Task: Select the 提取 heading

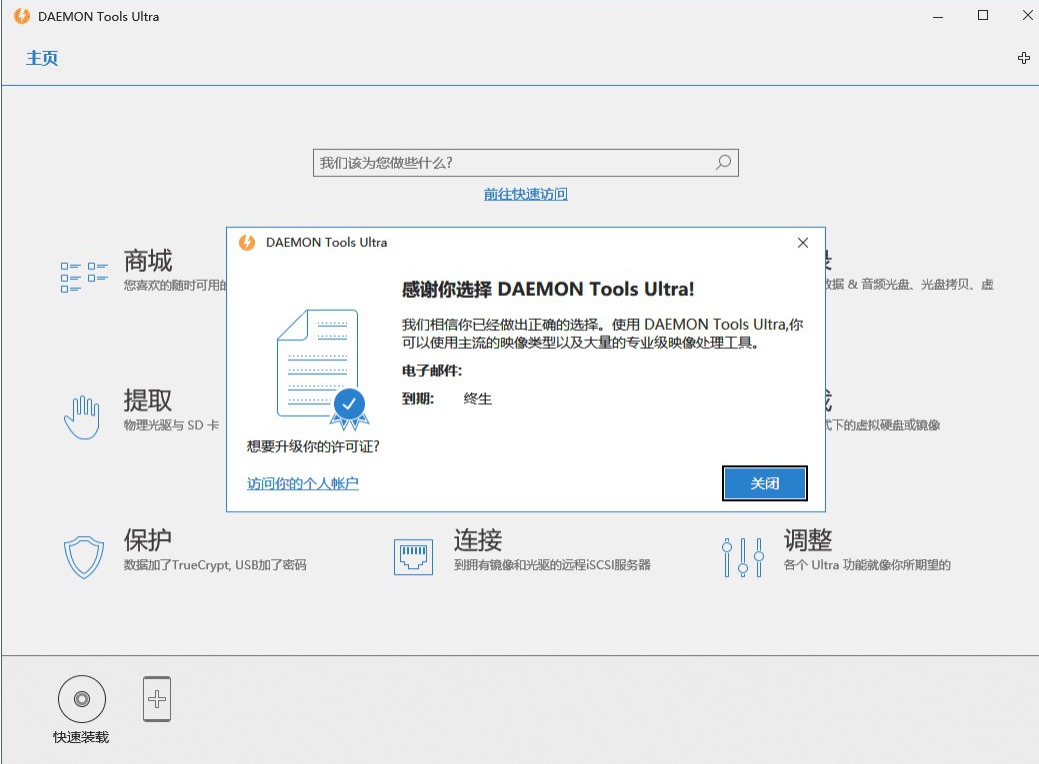Action: pyautogui.click(x=148, y=400)
